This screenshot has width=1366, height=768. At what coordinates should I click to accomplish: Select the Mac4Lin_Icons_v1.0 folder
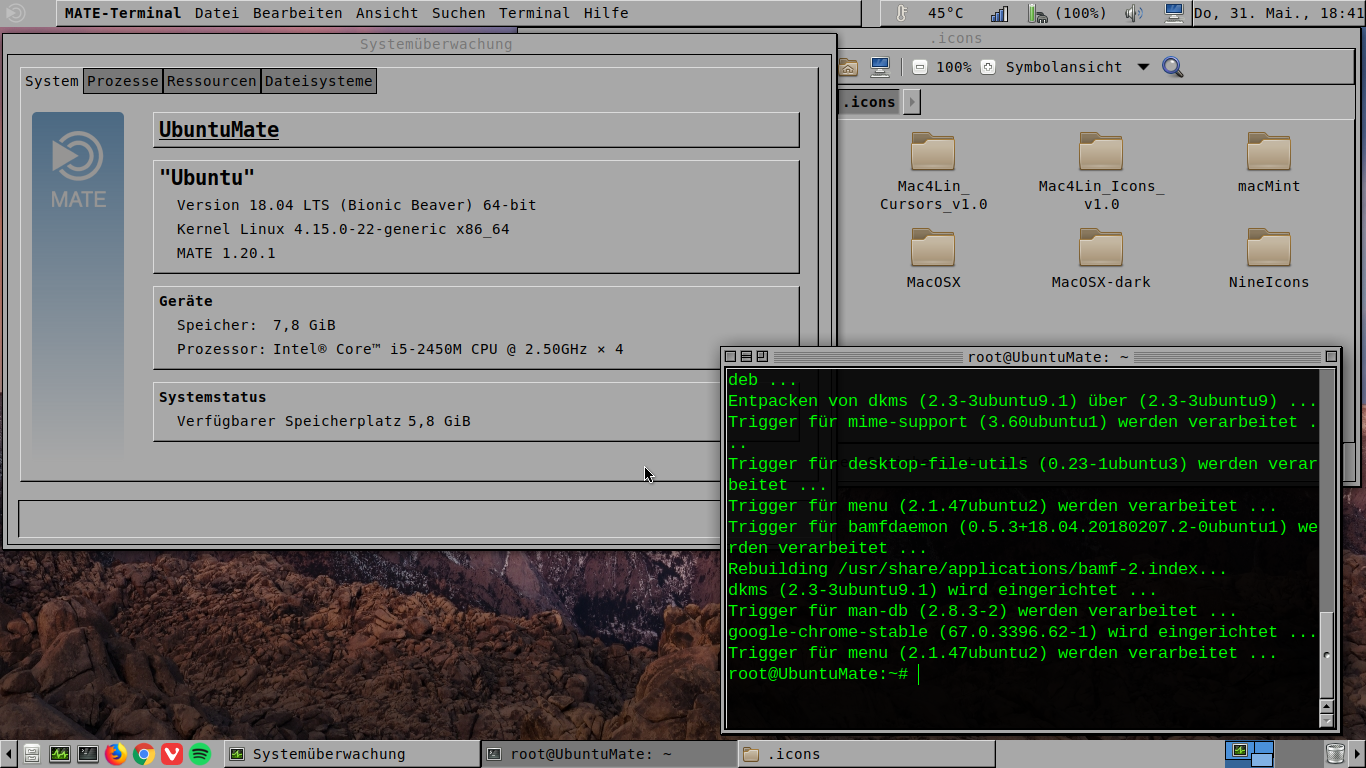pos(1101,172)
